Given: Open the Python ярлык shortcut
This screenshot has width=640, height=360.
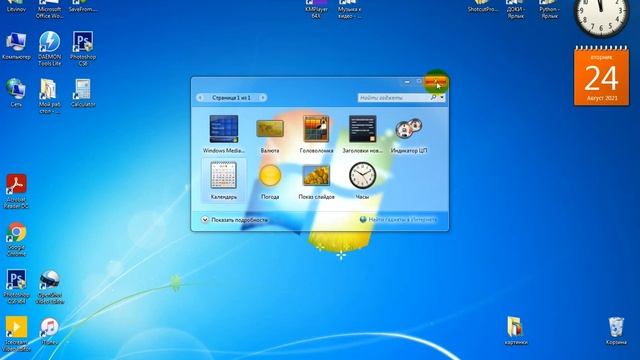Looking at the screenshot, I should (x=549, y=9).
